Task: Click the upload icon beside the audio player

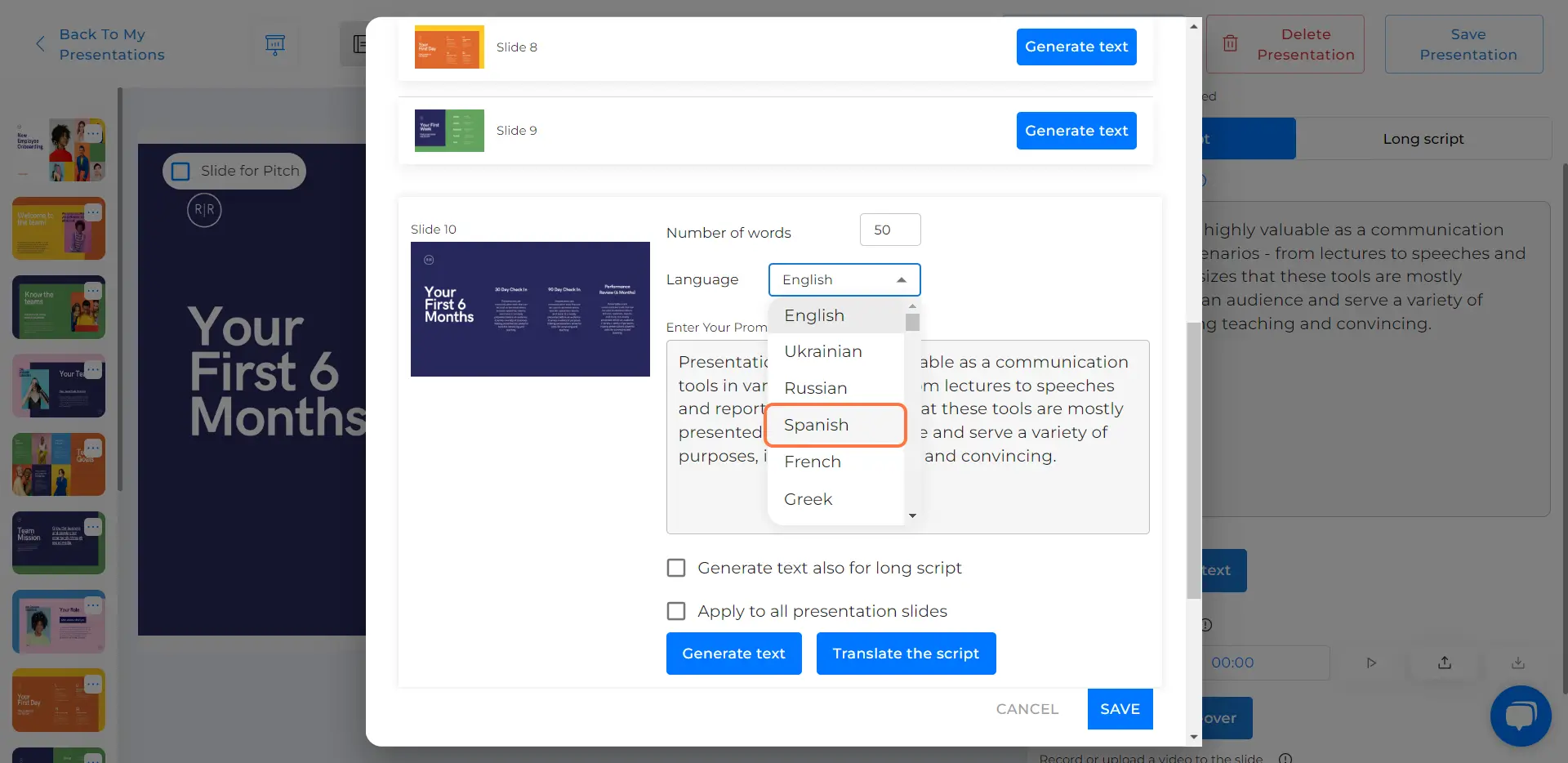Action: pyautogui.click(x=1443, y=663)
